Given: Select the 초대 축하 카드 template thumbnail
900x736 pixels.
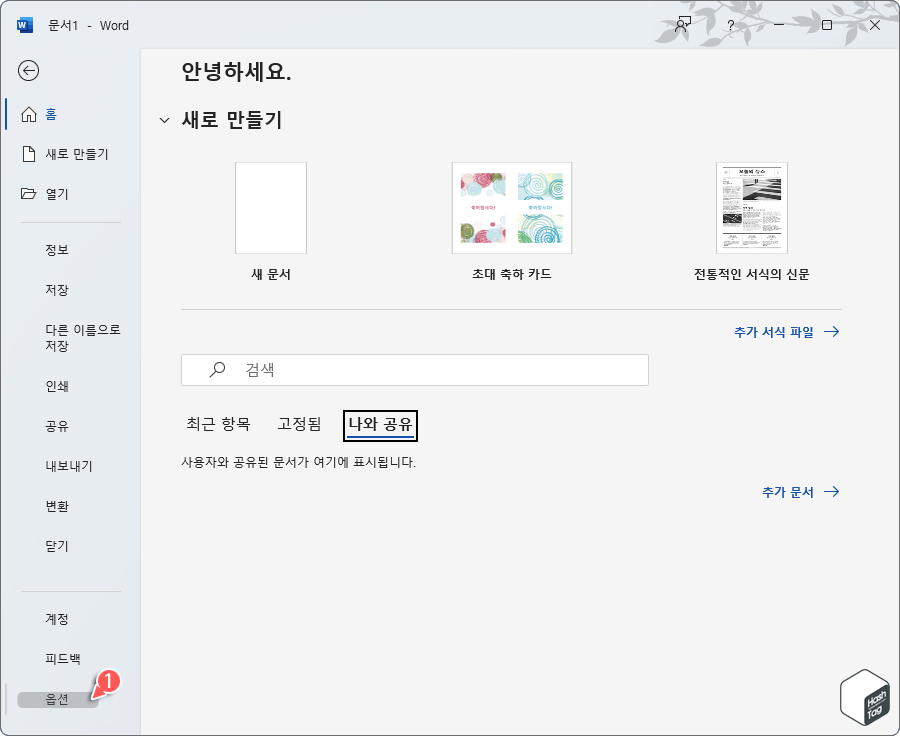Looking at the screenshot, I should [511, 207].
